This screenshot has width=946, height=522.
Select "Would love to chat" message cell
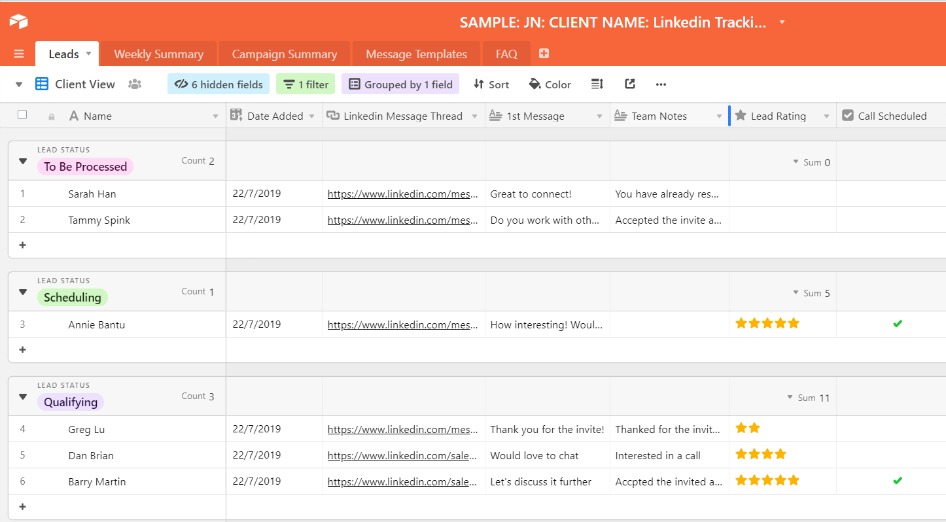[x=548, y=455]
